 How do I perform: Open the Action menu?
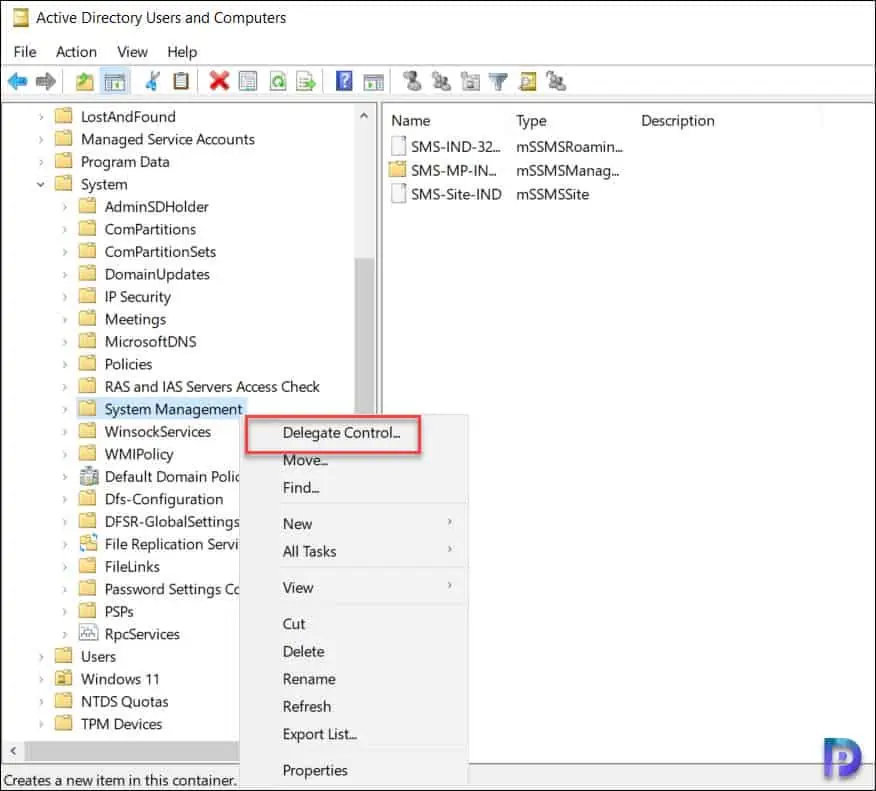(76, 52)
